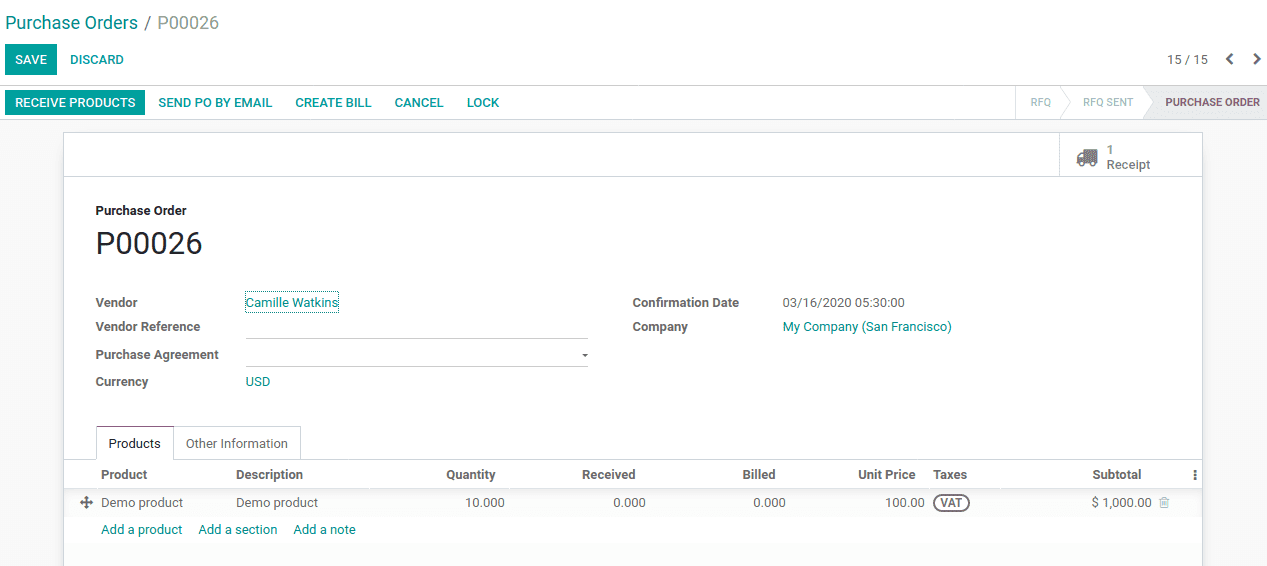The height and width of the screenshot is (566, 1267).
Task: Go to previous record arrow
Action: [1230, 59]
